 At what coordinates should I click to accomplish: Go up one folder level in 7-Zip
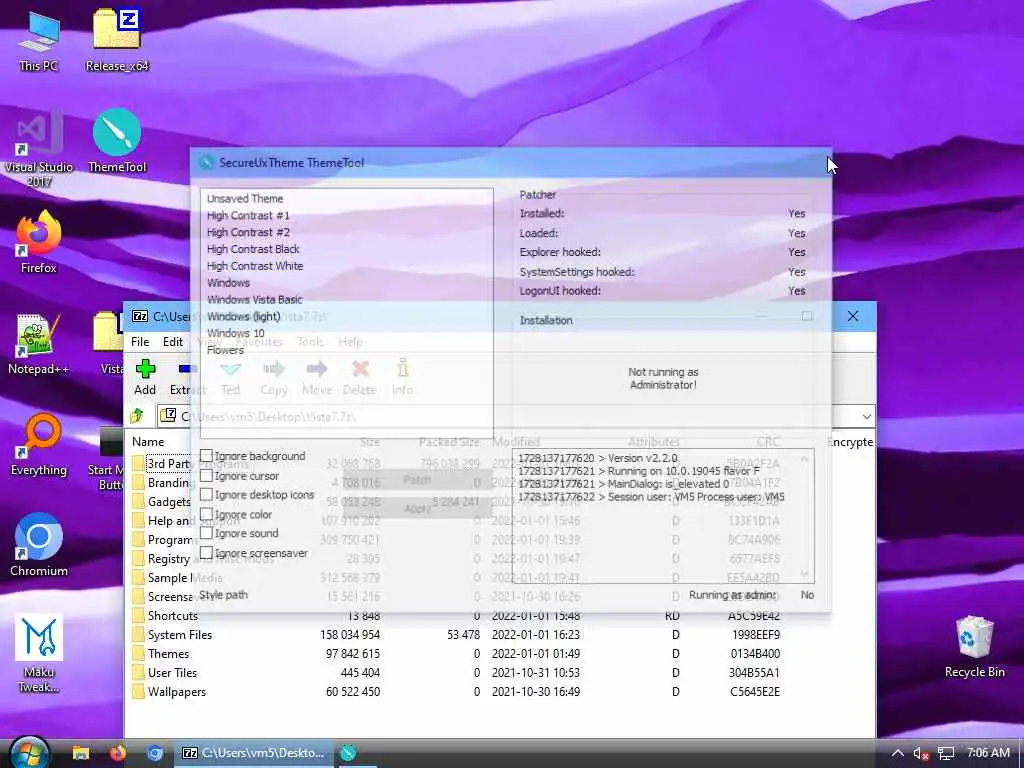(x=137, y=415)
